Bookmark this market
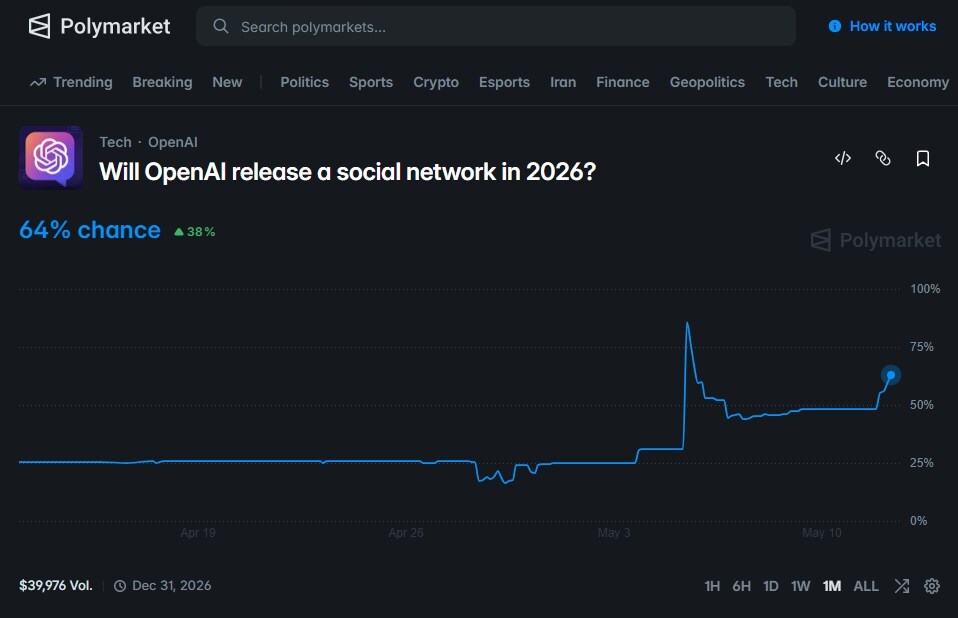Viewport: 958px width, 618px height. 923,158
